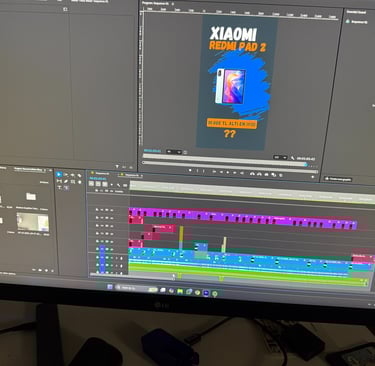The width and height of the screenshot is (375, 366).
Task: Go to In point in Program monitor
Action: [x=214, y=172]
